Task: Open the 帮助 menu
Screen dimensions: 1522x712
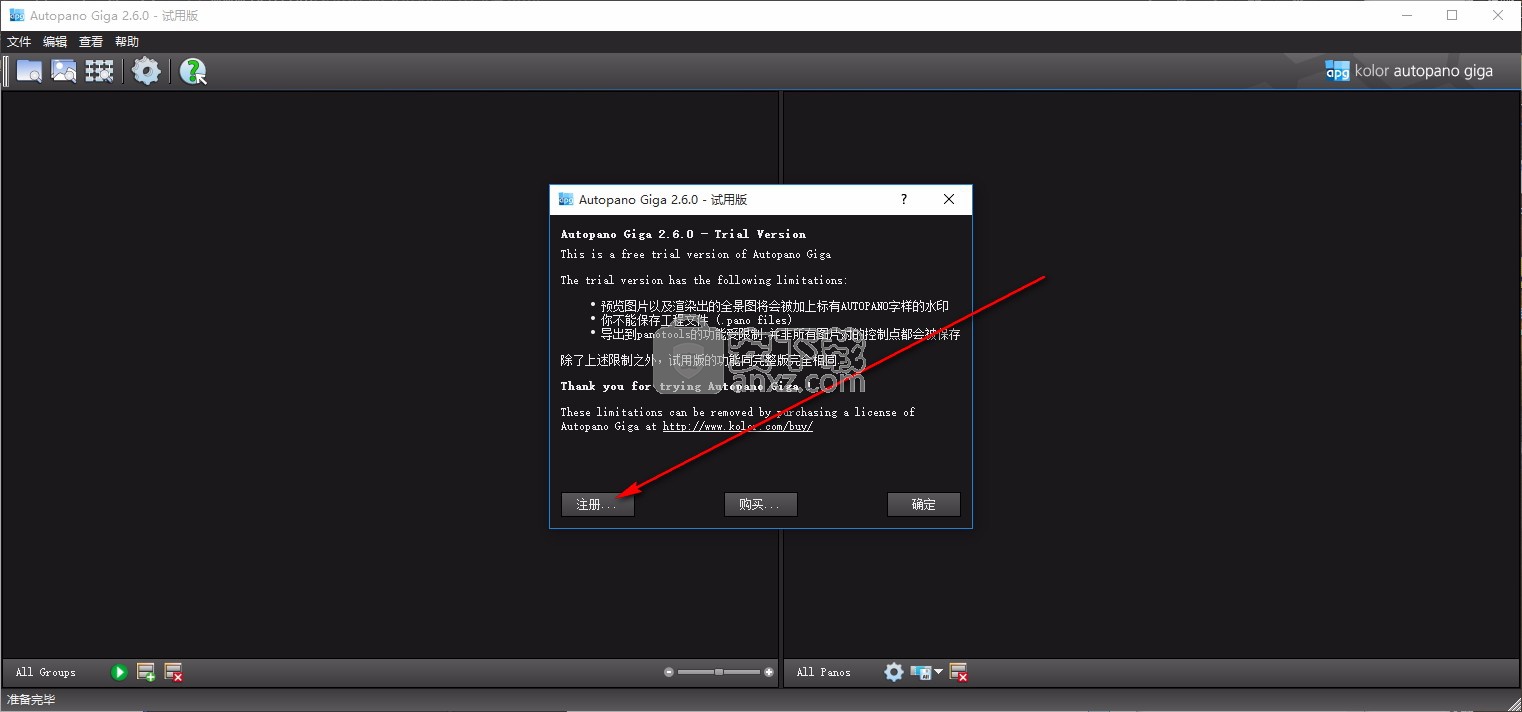Action: (x=127, y=42)
